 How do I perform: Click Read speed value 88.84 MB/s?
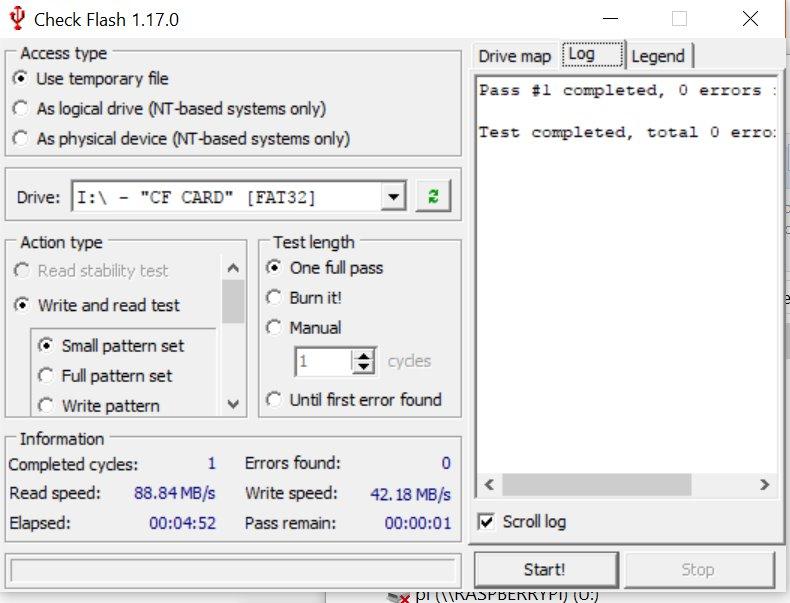click(x=174, y=493)
